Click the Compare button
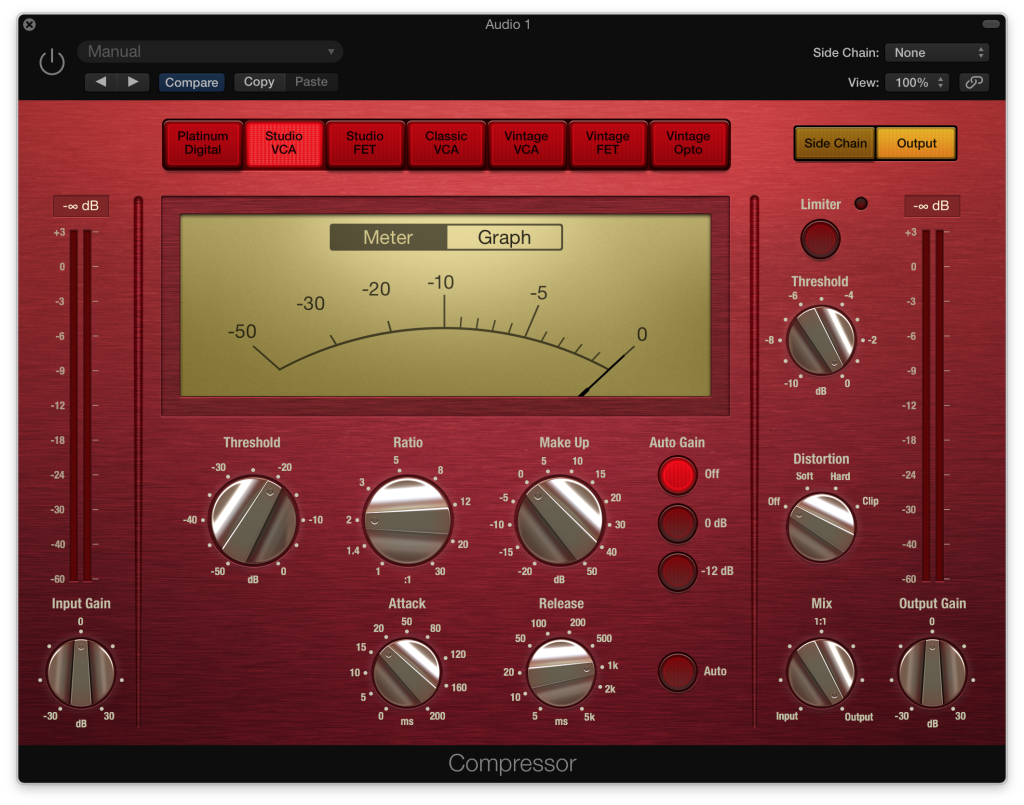 pyautogui.click(x=191, y=82)
